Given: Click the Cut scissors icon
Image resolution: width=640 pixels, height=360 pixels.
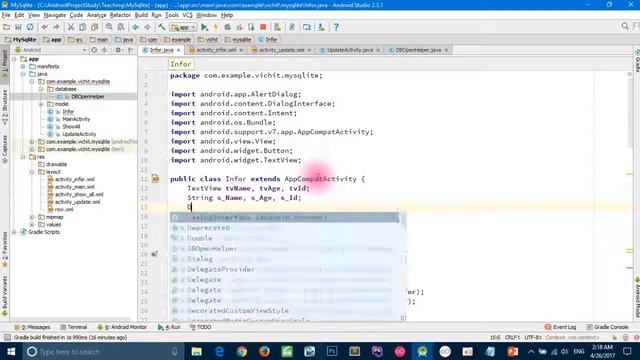Looking at the screenshot, I should pos(71,27).
